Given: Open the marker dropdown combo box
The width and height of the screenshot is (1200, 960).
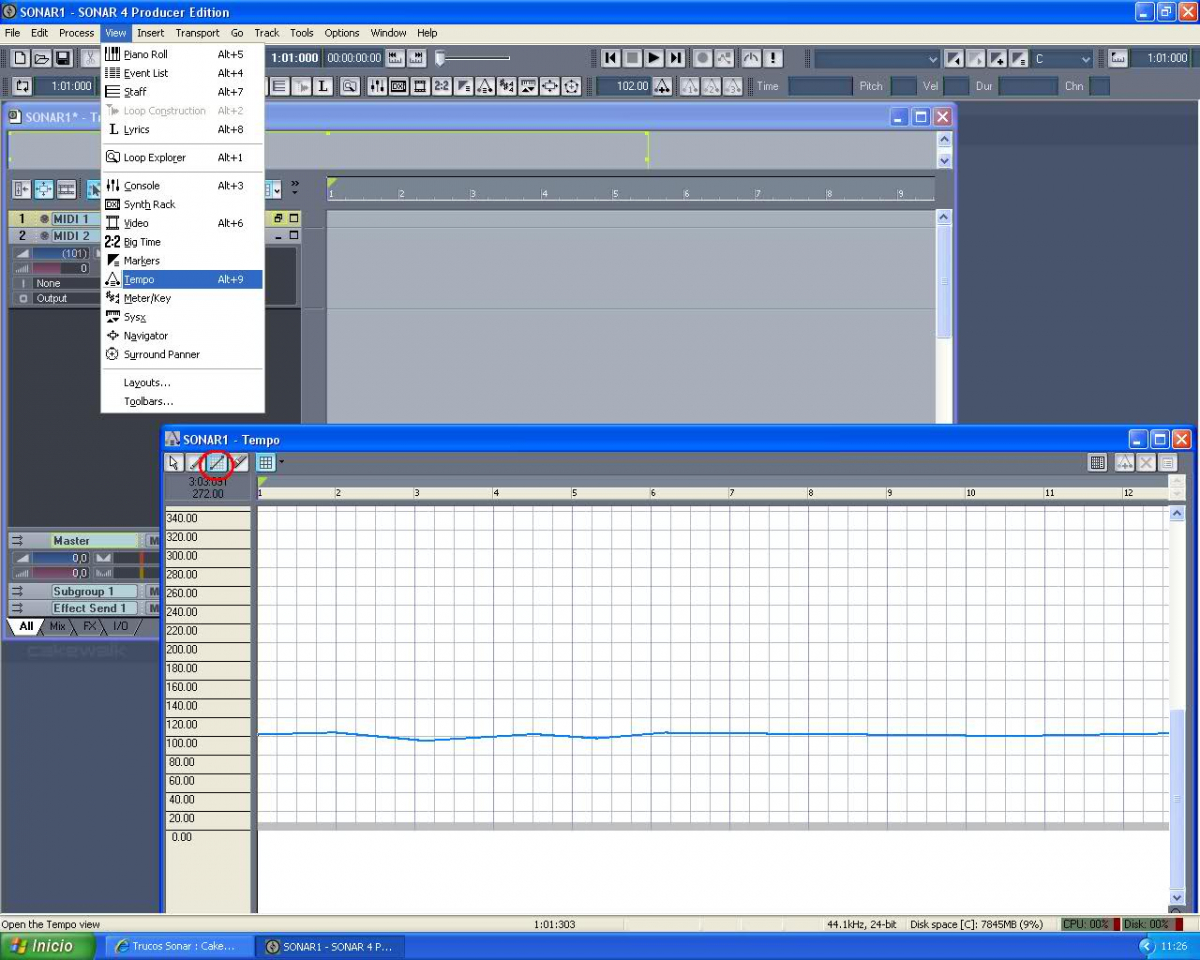Looking at the screenshot, I should pyautogui.click(x=932, y=59).
